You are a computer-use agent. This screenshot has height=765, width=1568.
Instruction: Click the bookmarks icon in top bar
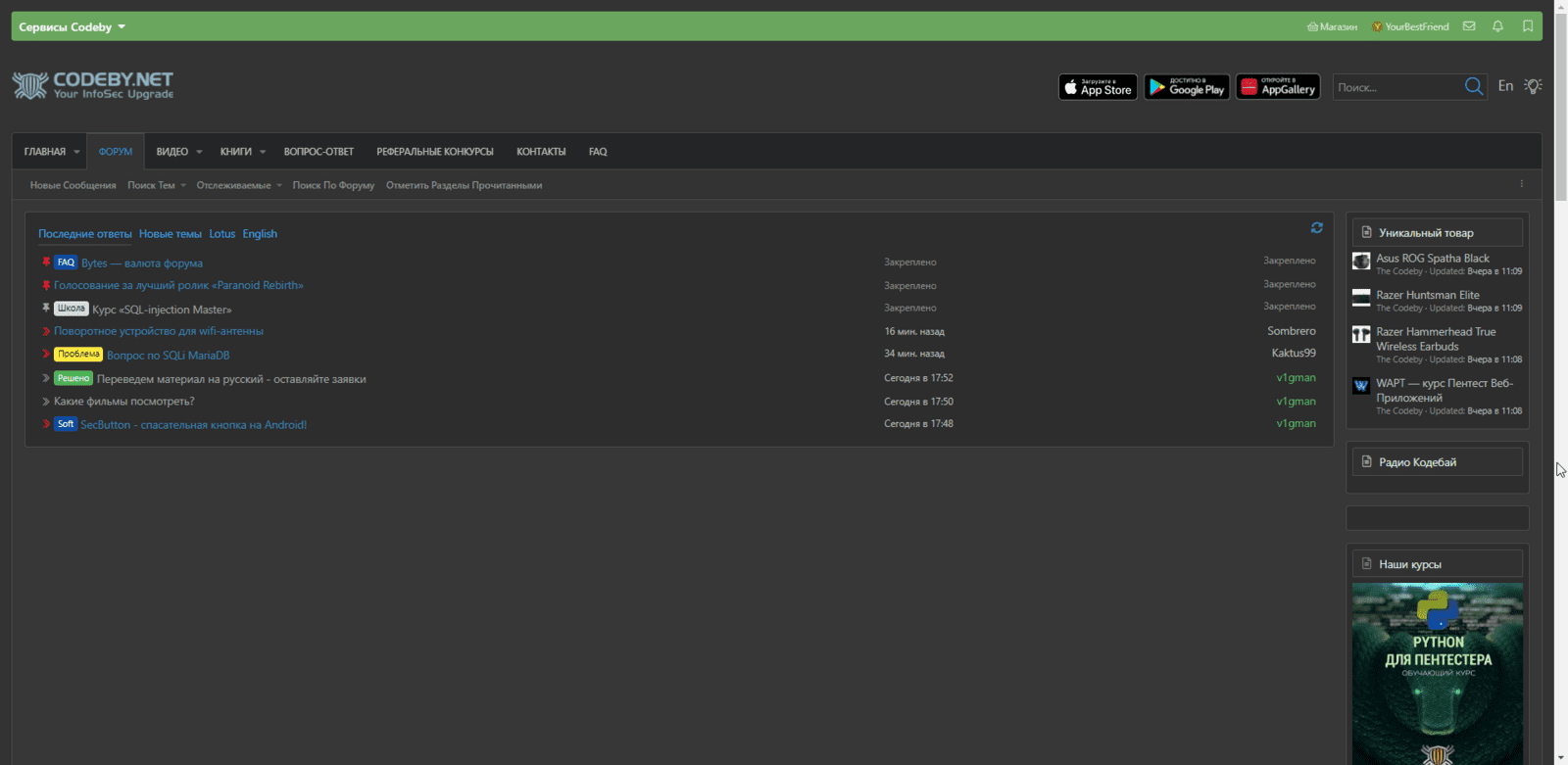pyautogui.click(x=1527, y=26)
